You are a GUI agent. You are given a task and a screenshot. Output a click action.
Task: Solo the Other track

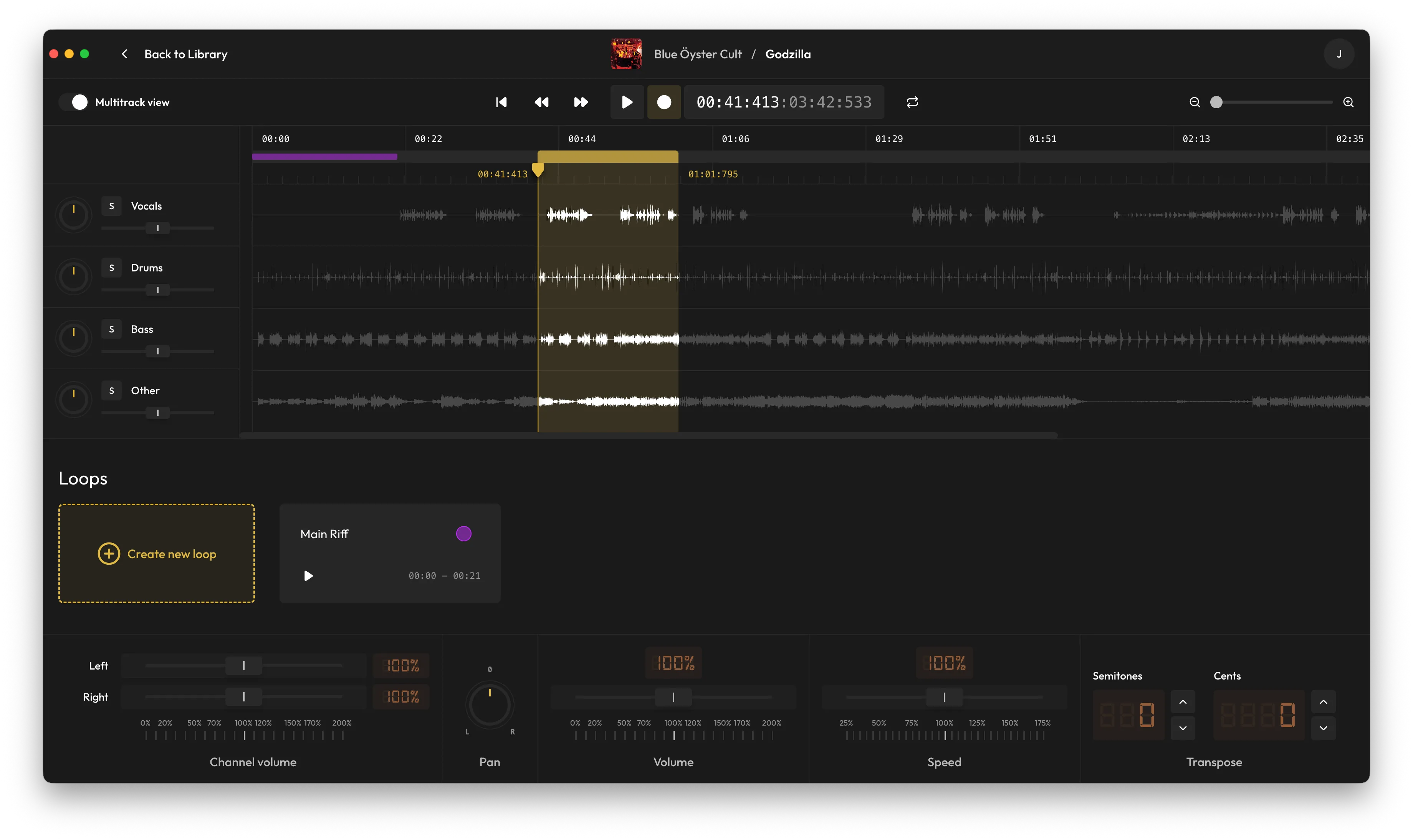pos(111,390)
